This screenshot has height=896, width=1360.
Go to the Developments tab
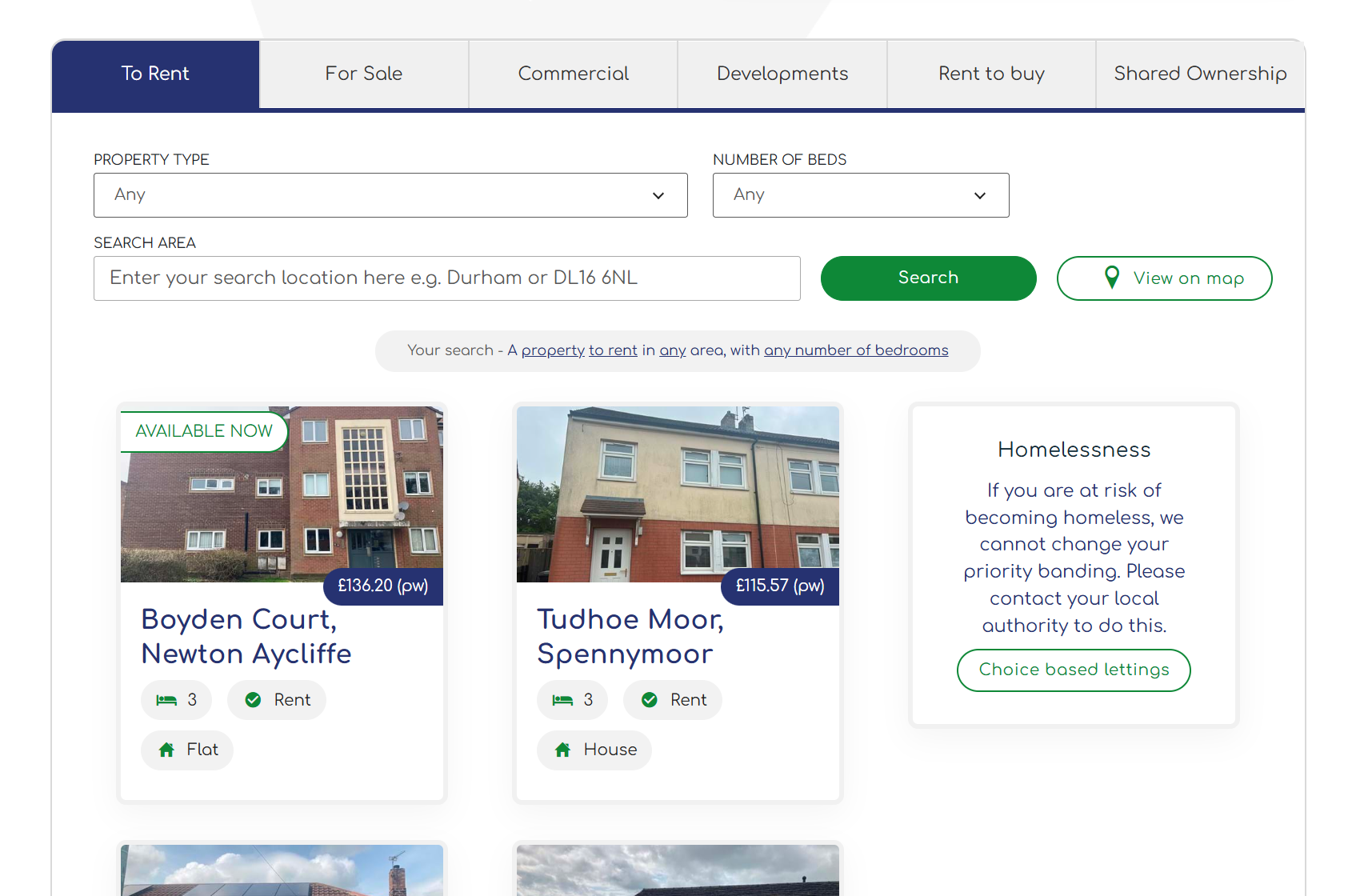(x=782, y=74)
